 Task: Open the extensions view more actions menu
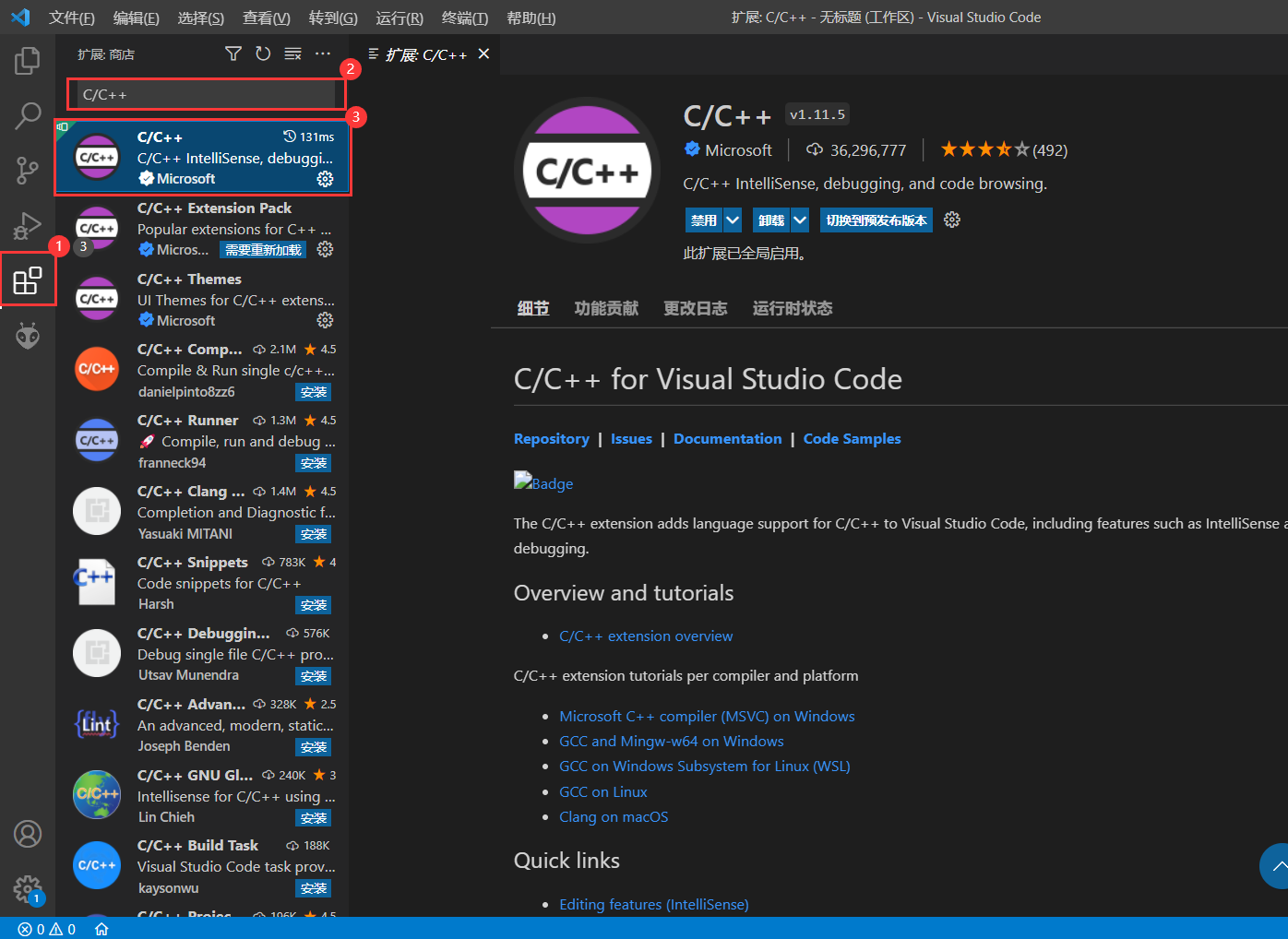tap(323, 54)
